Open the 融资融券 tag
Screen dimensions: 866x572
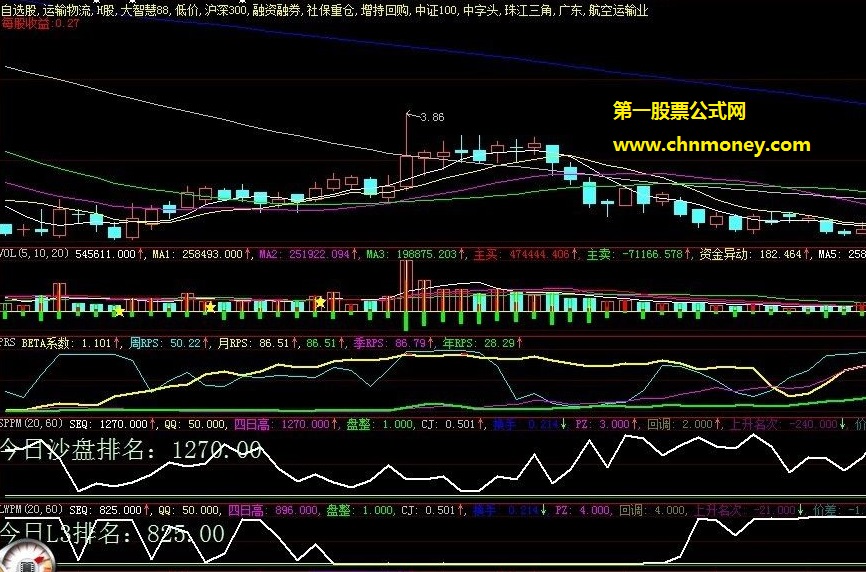point(277,10)
